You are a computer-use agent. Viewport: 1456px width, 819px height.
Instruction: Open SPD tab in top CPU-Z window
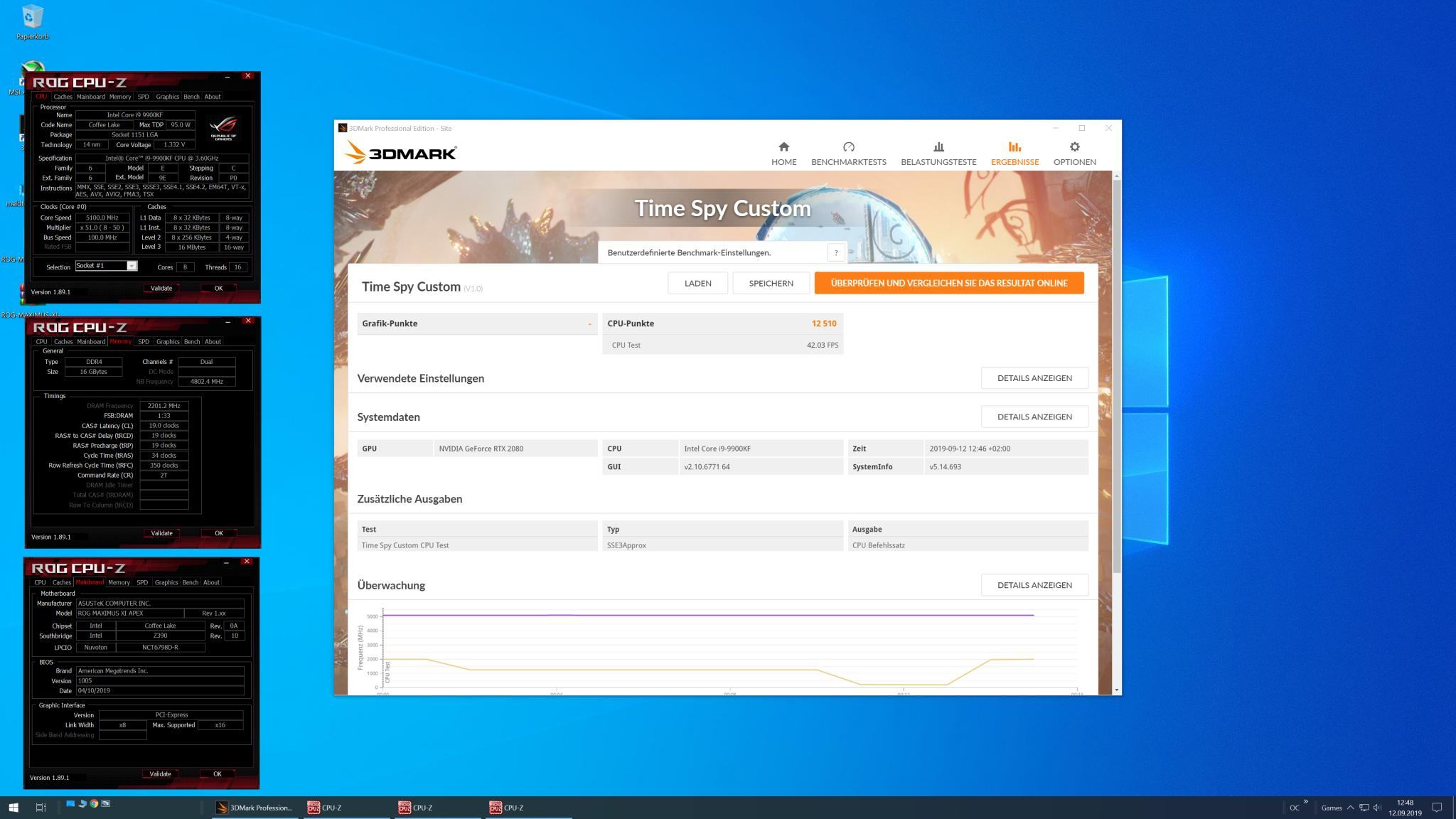(144, 97)
